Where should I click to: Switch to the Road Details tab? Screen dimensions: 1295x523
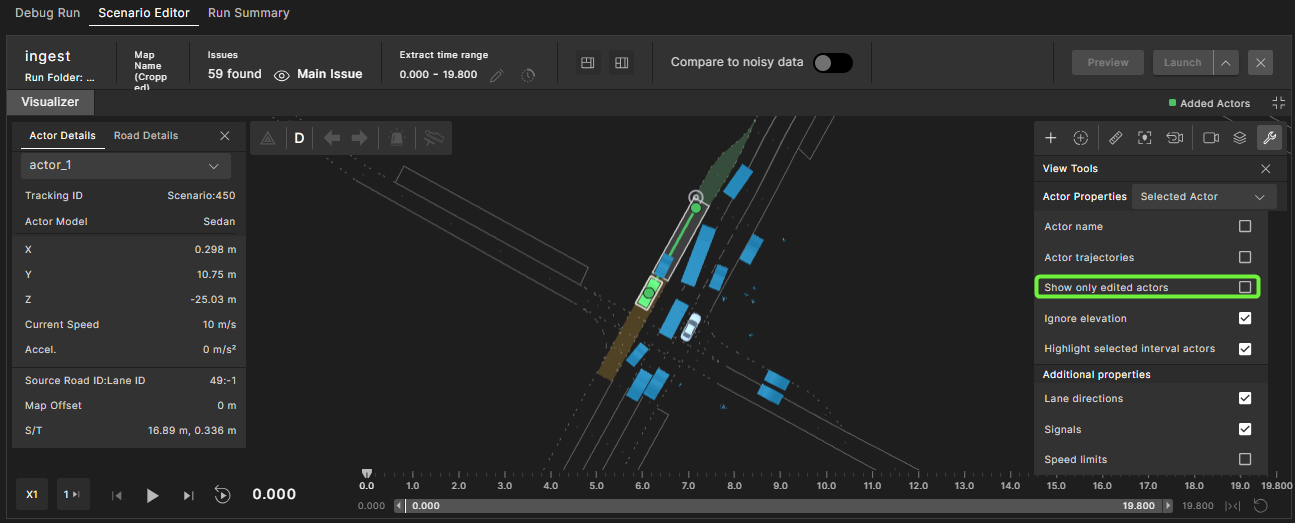tap(146, 136)
